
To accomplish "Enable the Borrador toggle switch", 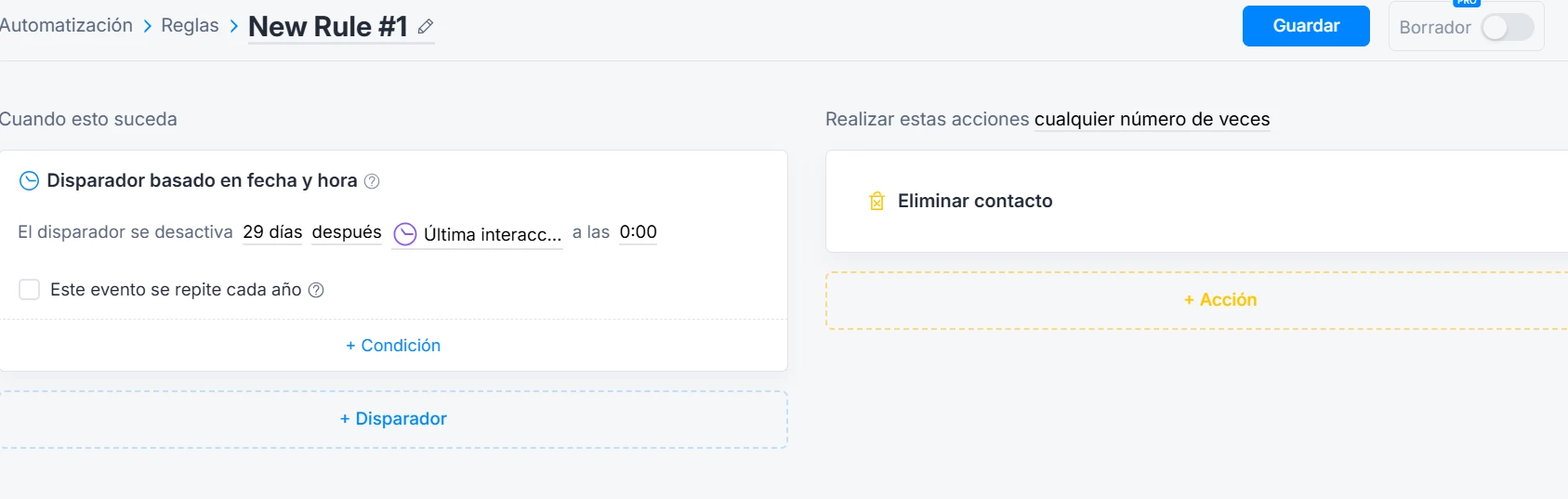I will click(x=1508, y=28).
